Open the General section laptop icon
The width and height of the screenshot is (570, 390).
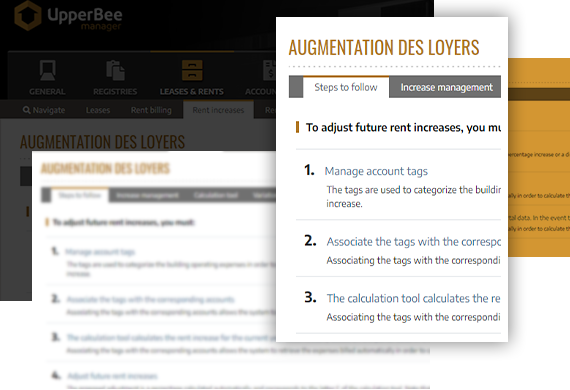pos(48,70)
